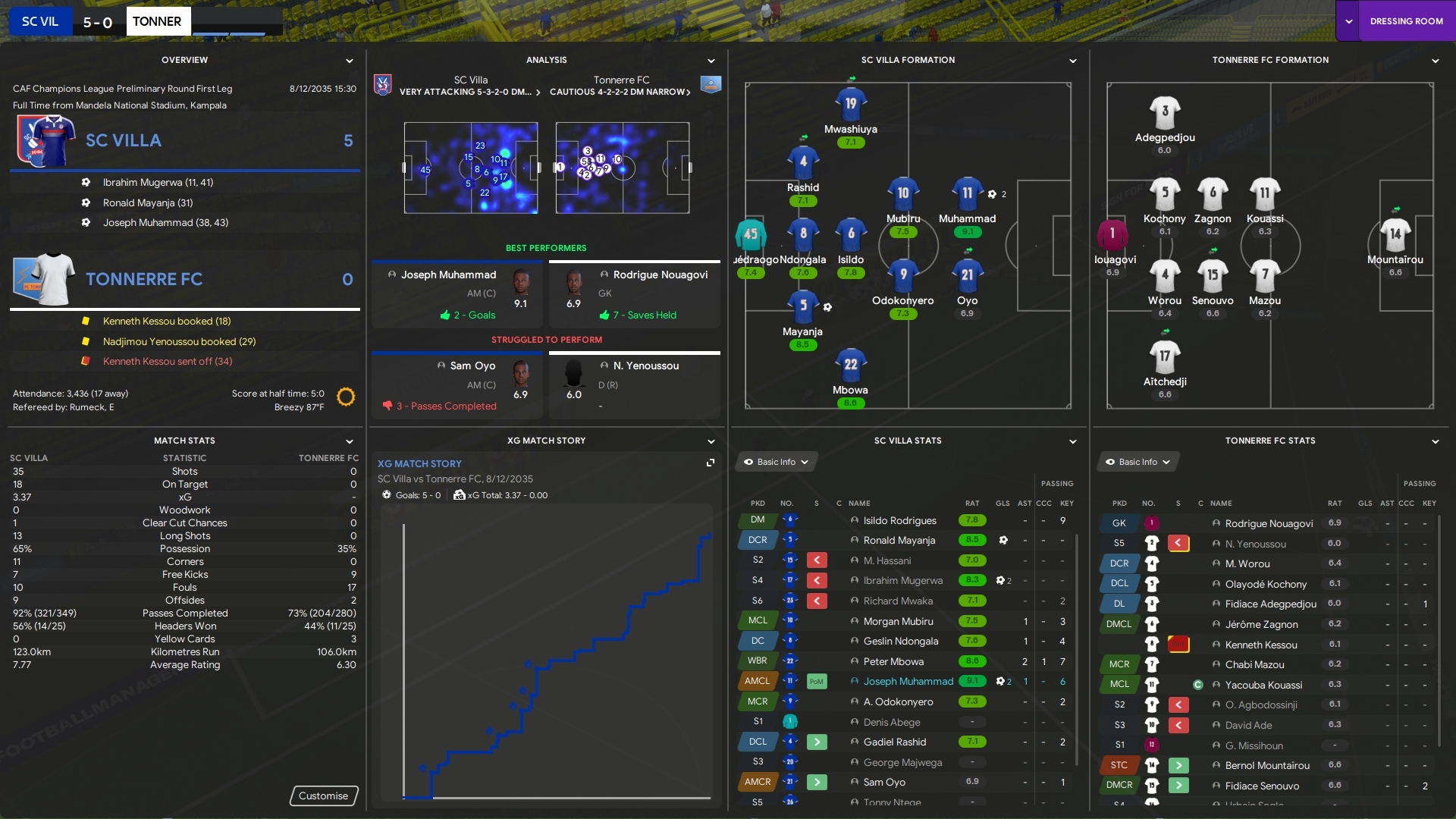The width and height of the screenshot is (1456, 819).
Task: Click the Possession row in Match Stats
Action: pos(184,549)
